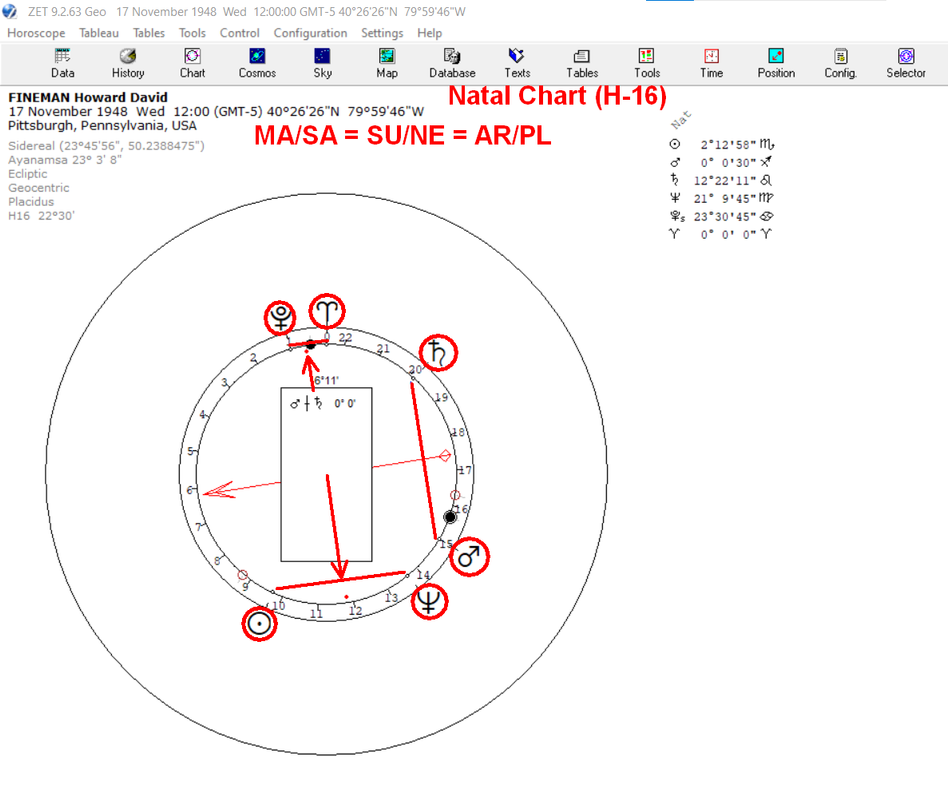The width and height of the screenshot is (948, 800).
Task: Open the Sky view
Action: pyautogui.click(x=322, y=63)
